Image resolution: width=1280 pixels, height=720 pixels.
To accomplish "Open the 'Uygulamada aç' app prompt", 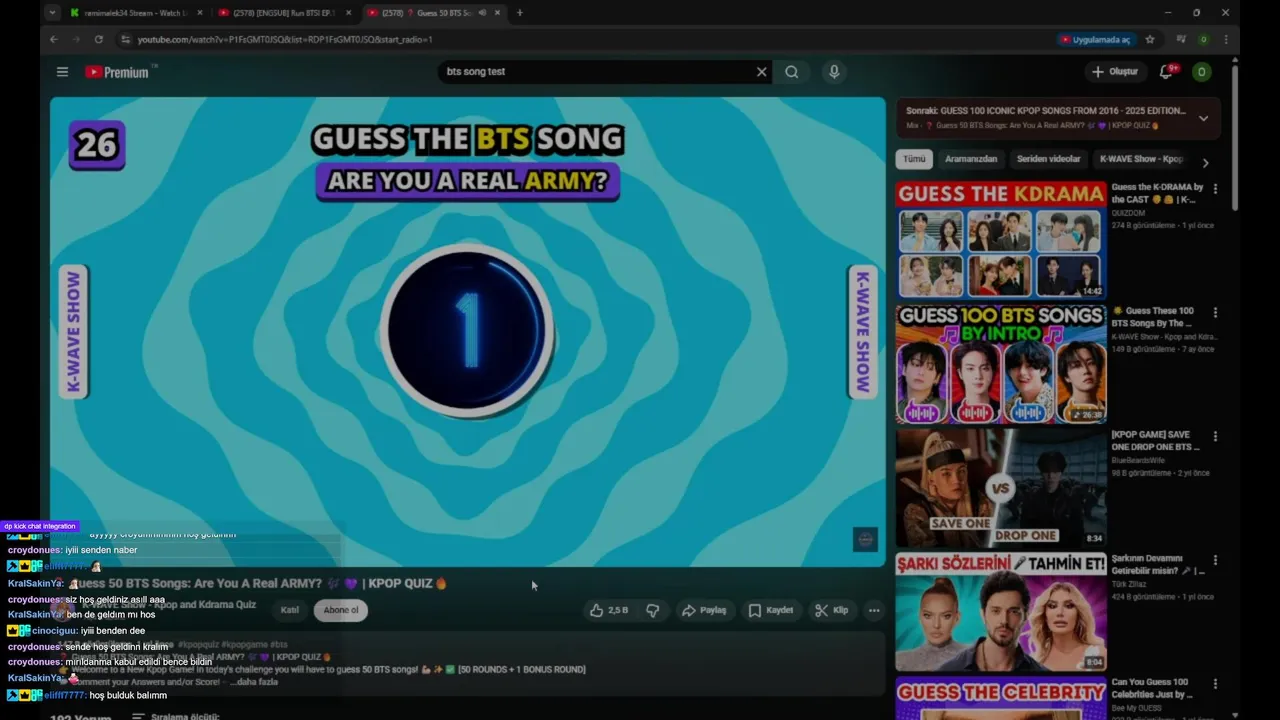I will click(1095, 39).
